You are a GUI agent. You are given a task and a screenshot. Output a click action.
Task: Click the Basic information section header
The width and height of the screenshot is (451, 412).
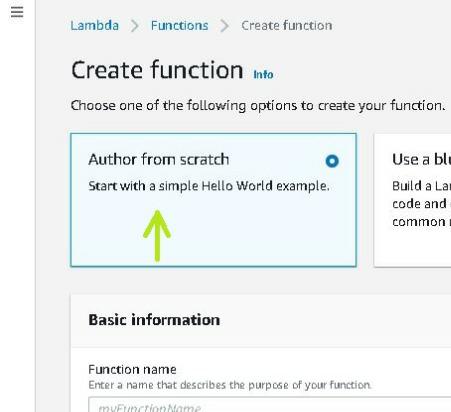154,320
